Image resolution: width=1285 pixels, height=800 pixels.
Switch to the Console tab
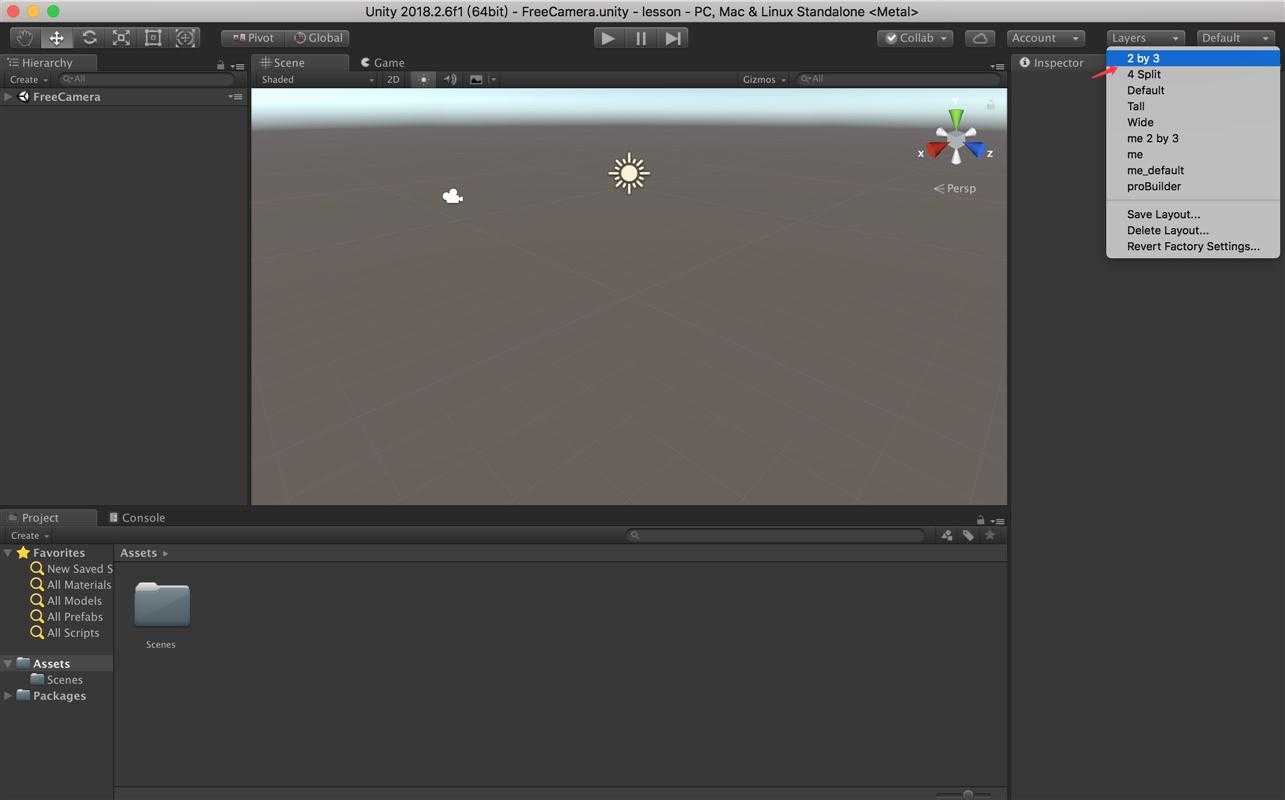coord(137,517)
